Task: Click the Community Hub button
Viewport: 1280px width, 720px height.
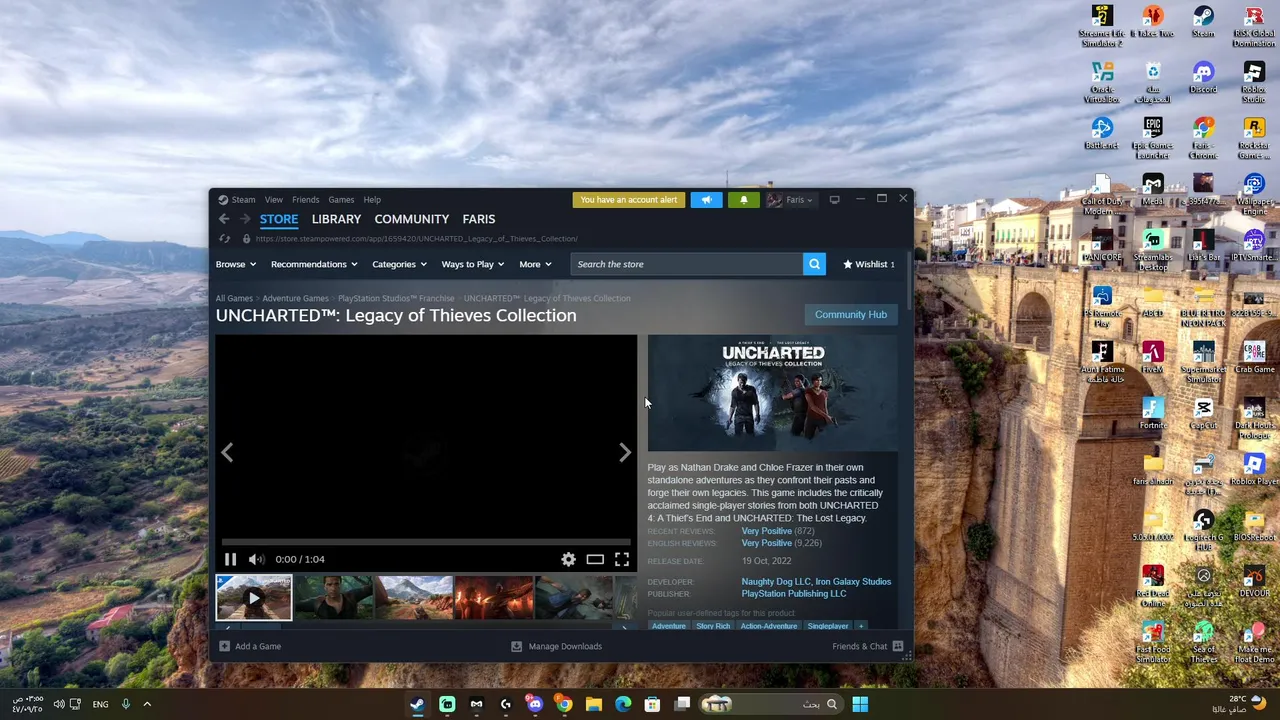Action: 851,315
